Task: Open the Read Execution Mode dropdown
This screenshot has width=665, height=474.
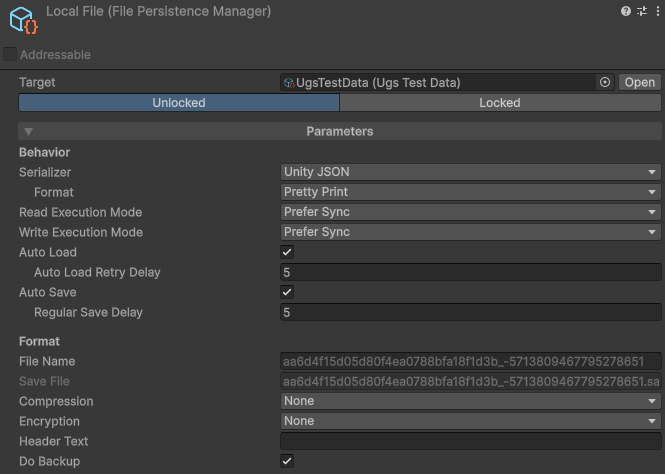Action: point(470,212)
